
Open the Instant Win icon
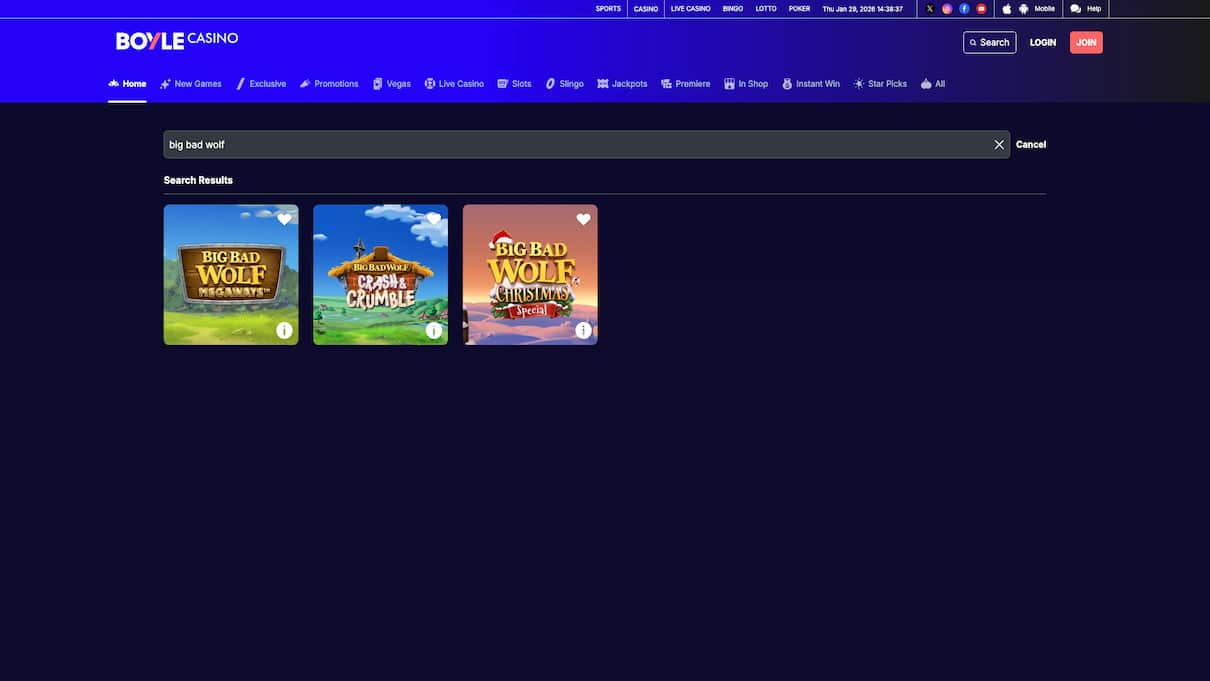point(785,82)
